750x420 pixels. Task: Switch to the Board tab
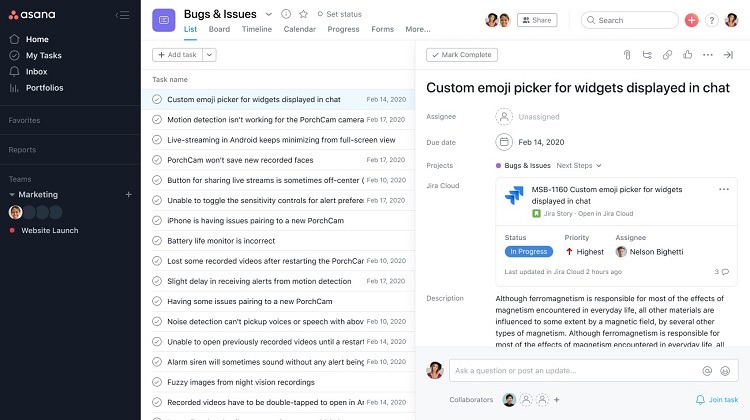(x=219, y=29)
